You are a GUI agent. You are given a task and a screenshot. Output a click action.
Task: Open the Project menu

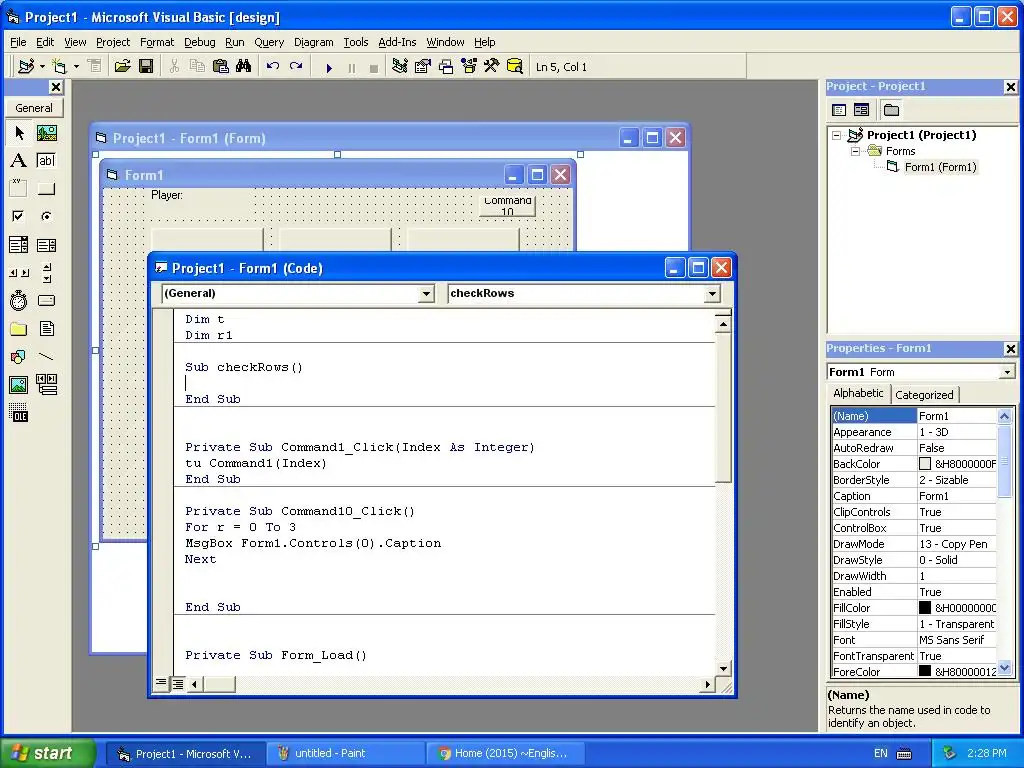(113, 42)
